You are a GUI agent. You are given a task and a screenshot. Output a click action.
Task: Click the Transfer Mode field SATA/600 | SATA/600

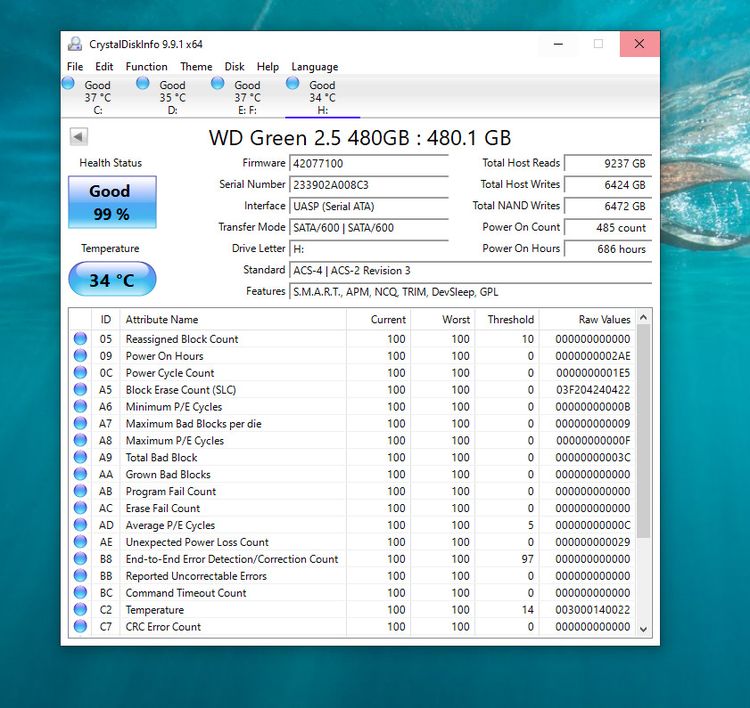pos(369,227)
